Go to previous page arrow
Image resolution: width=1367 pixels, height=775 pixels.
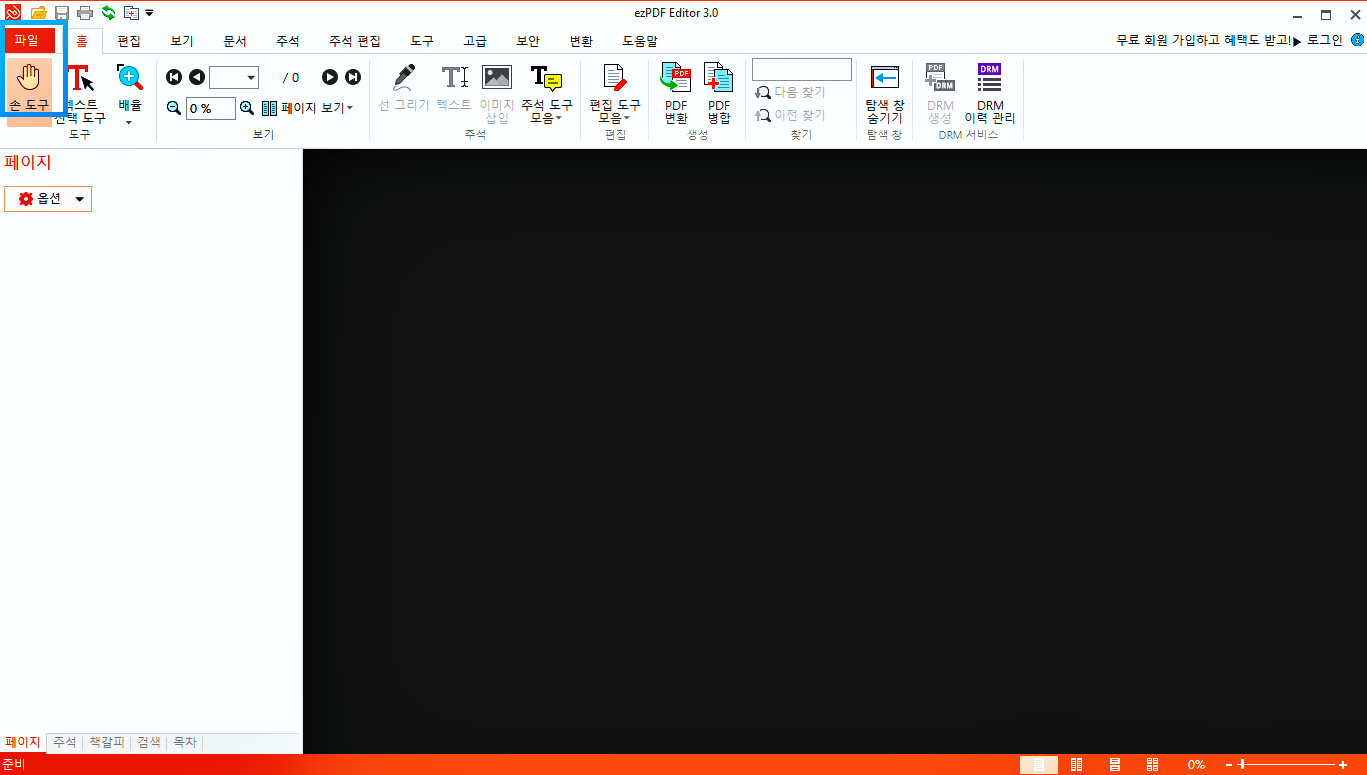point(197,77)
